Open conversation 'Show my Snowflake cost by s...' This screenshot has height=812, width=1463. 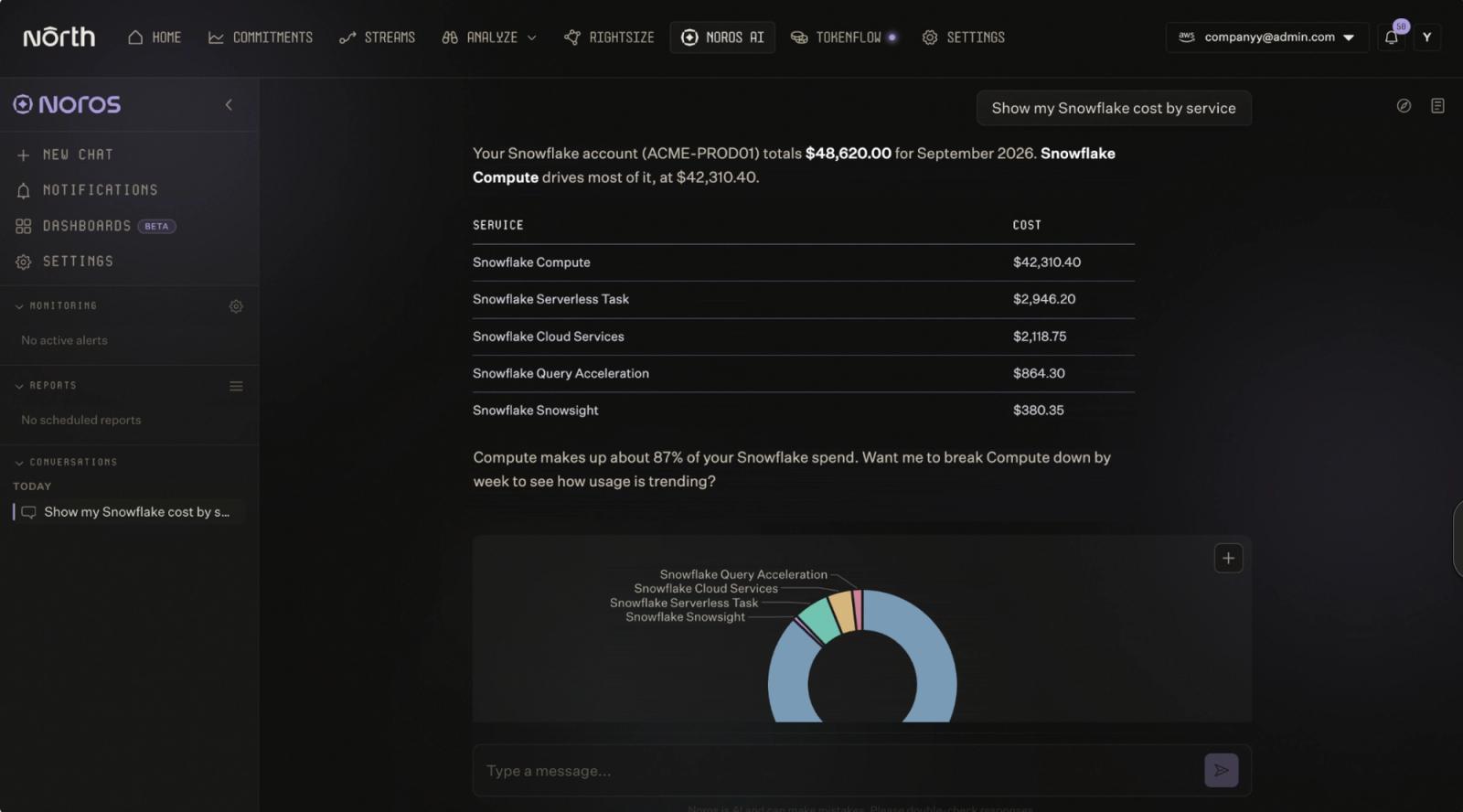pos(128,512)
